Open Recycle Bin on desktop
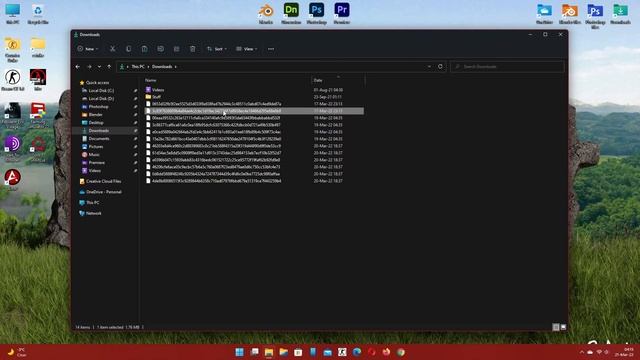The width and height of the screenshot is (640, 360). [x=38, y=13]
